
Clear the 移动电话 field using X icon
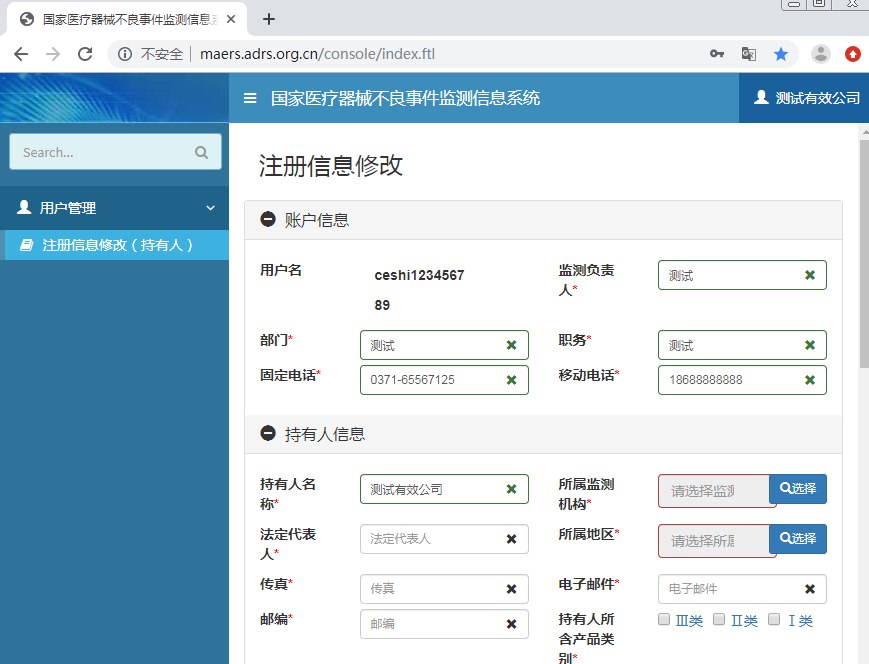(809, 380)
